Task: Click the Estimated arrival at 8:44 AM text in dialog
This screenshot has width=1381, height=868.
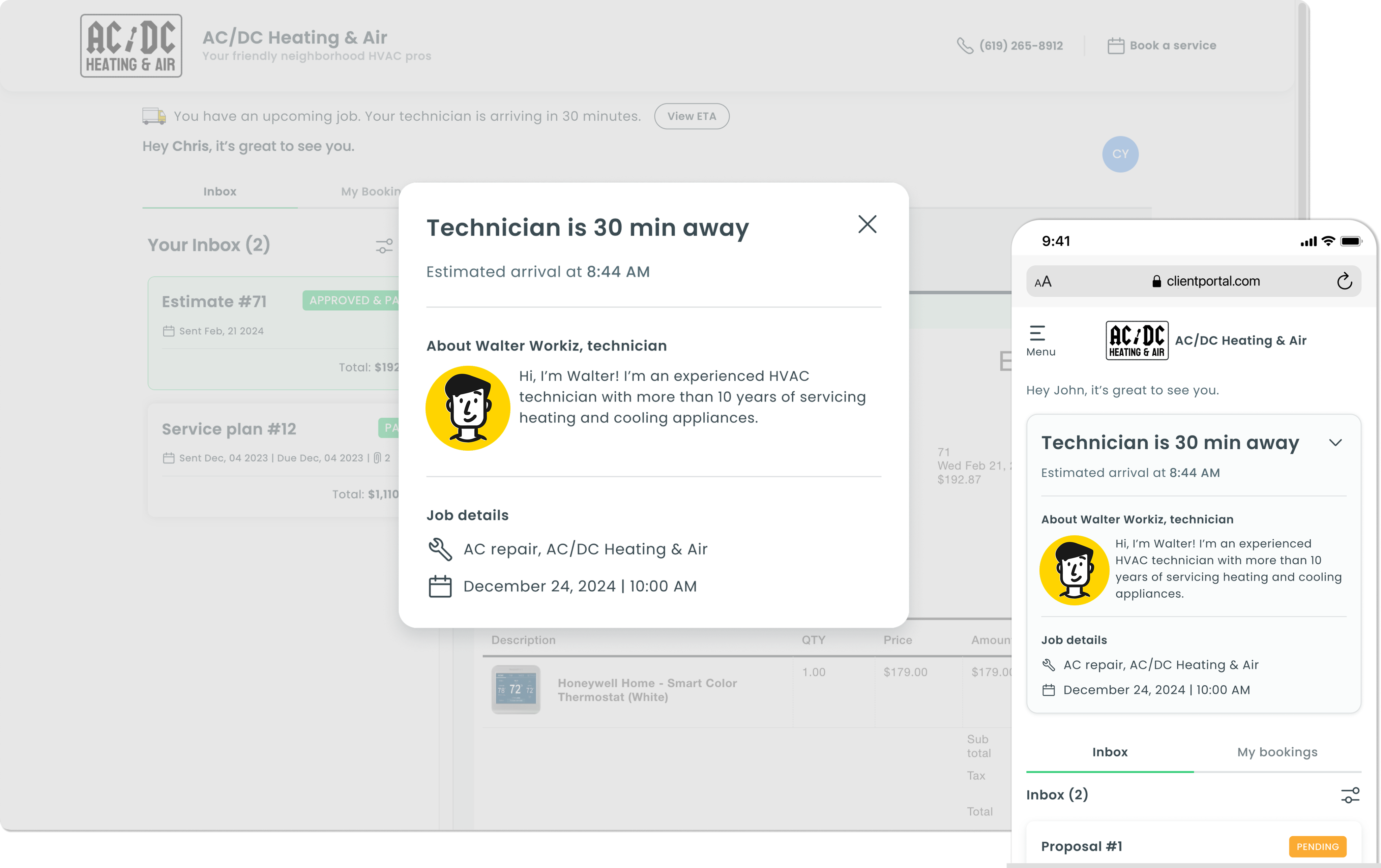Action: (x=538, y=272)
